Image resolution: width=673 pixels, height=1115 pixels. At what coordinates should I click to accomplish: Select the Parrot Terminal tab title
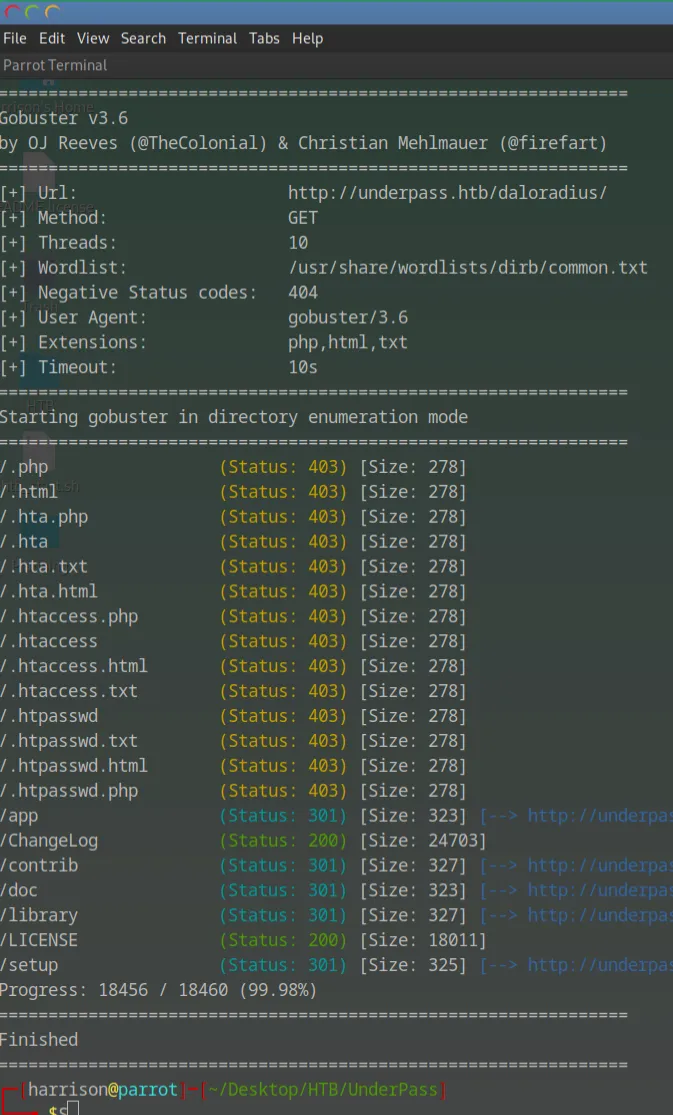click(x=55, y=65)
